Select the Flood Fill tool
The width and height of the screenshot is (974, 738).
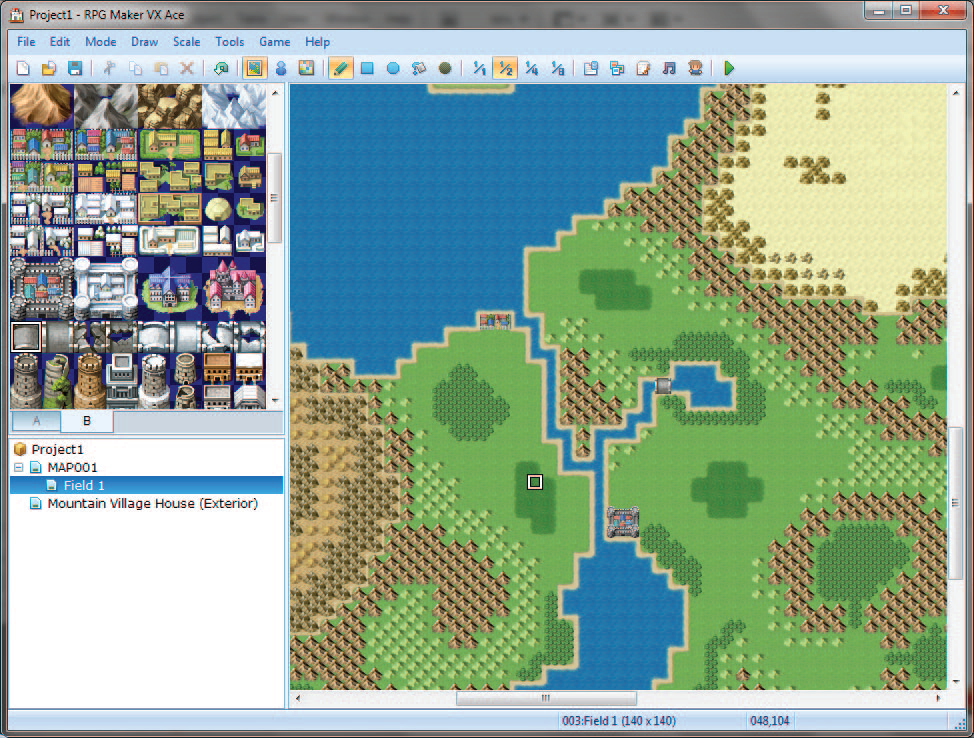click(x=419, y=68)
